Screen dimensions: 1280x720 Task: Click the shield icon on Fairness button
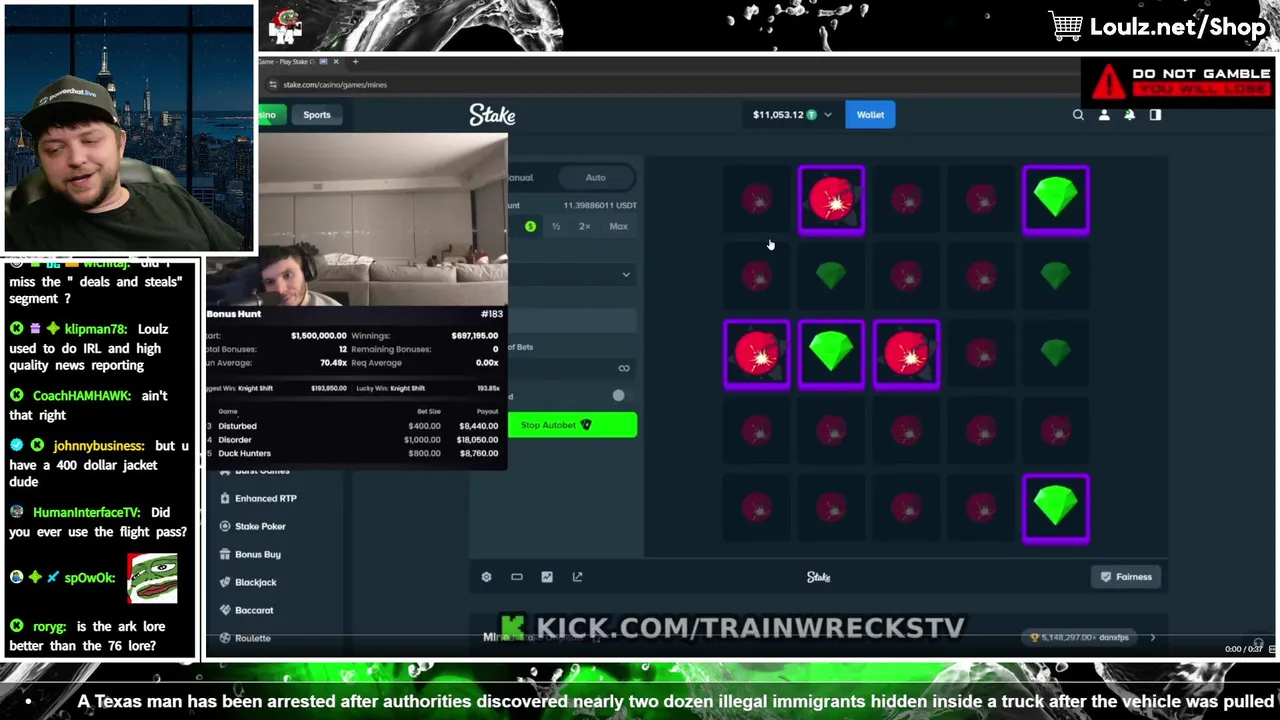point(1106,577)
